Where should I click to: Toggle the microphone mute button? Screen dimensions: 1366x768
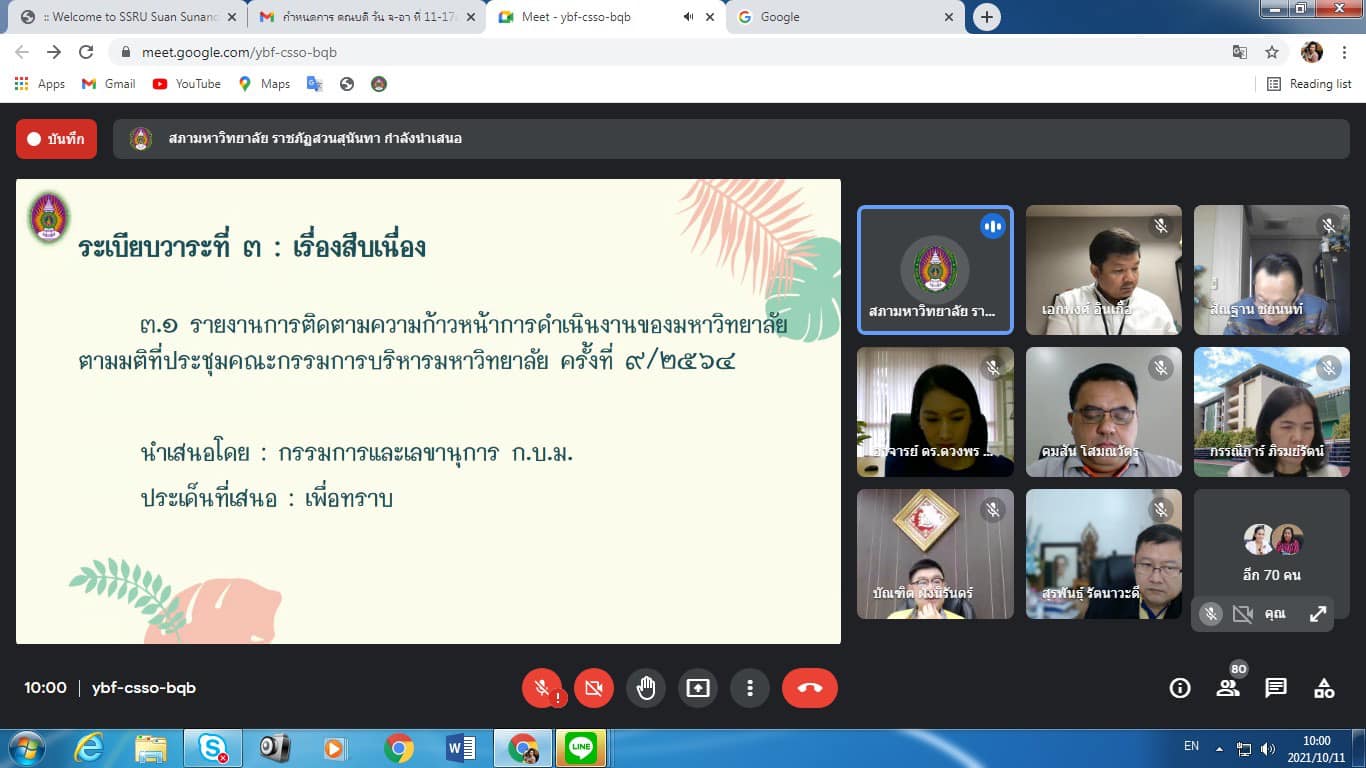541,688
